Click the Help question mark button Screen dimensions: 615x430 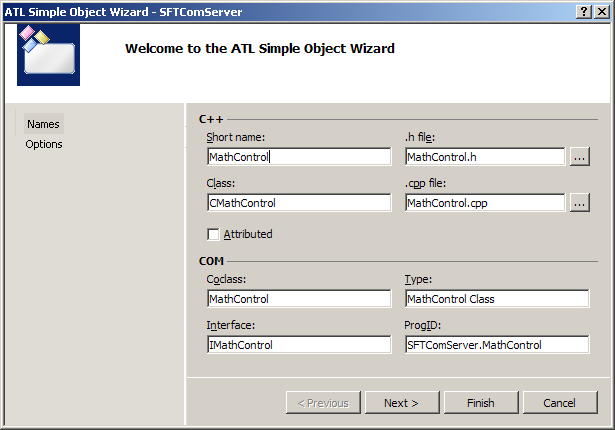coord(584,11)
